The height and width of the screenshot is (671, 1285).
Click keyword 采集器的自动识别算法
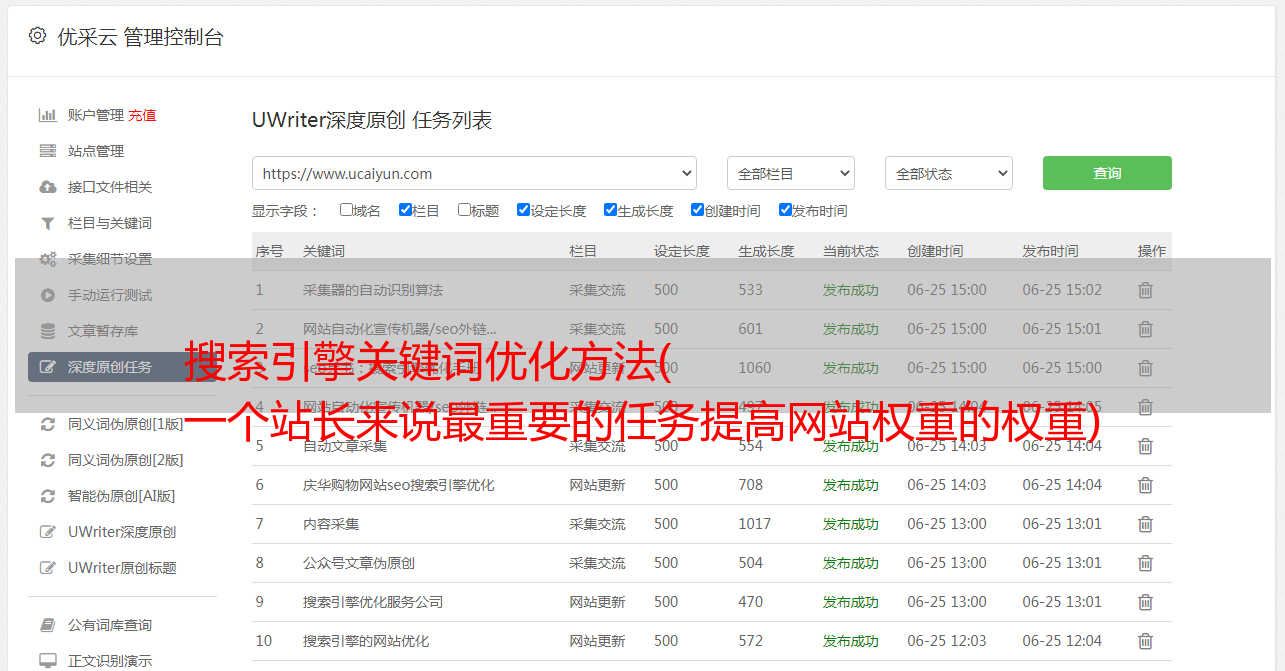(373, 290)
